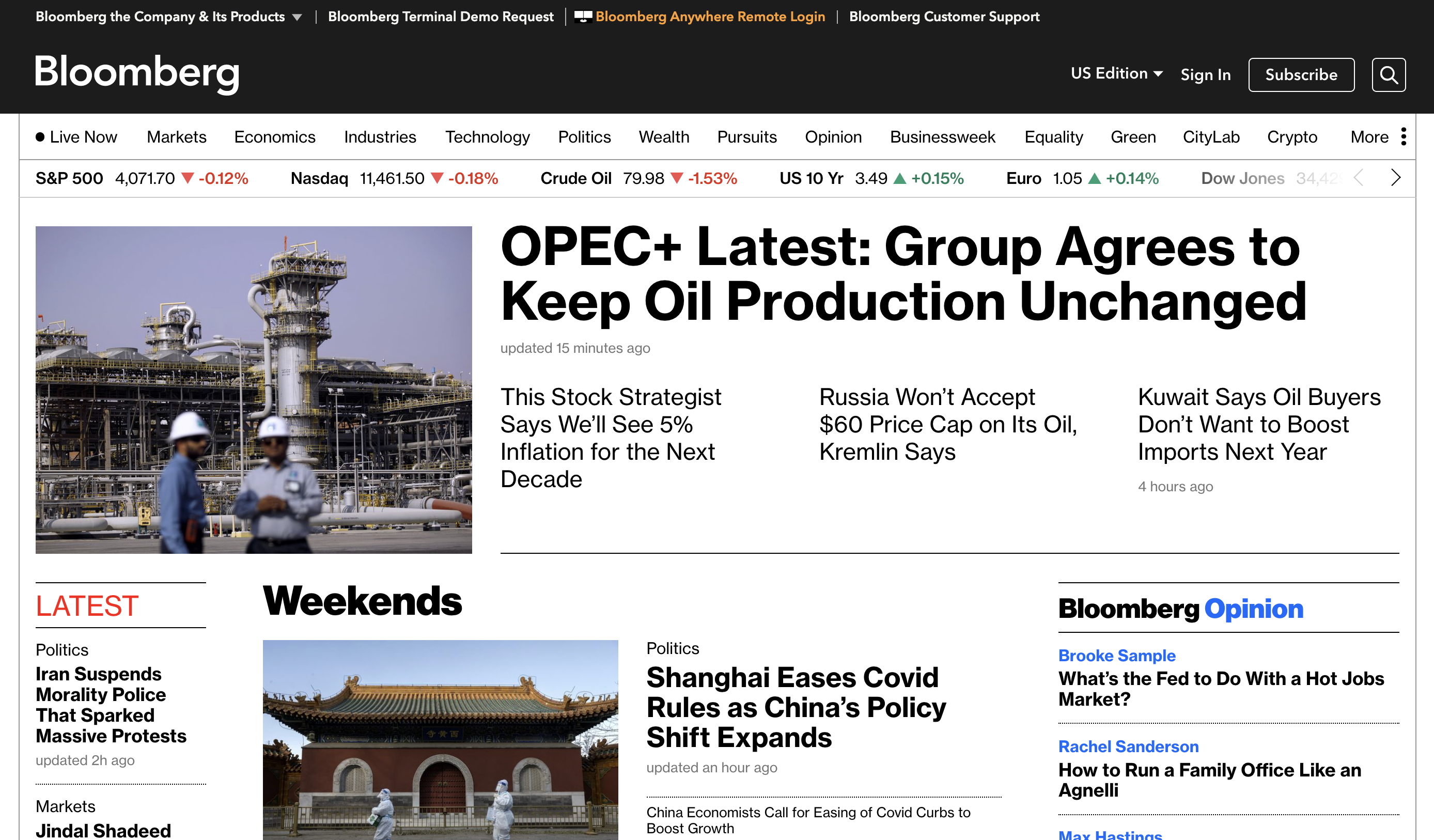
Task: Open Bloomberg Anywhere Remote Login
Action: [710, 17]
